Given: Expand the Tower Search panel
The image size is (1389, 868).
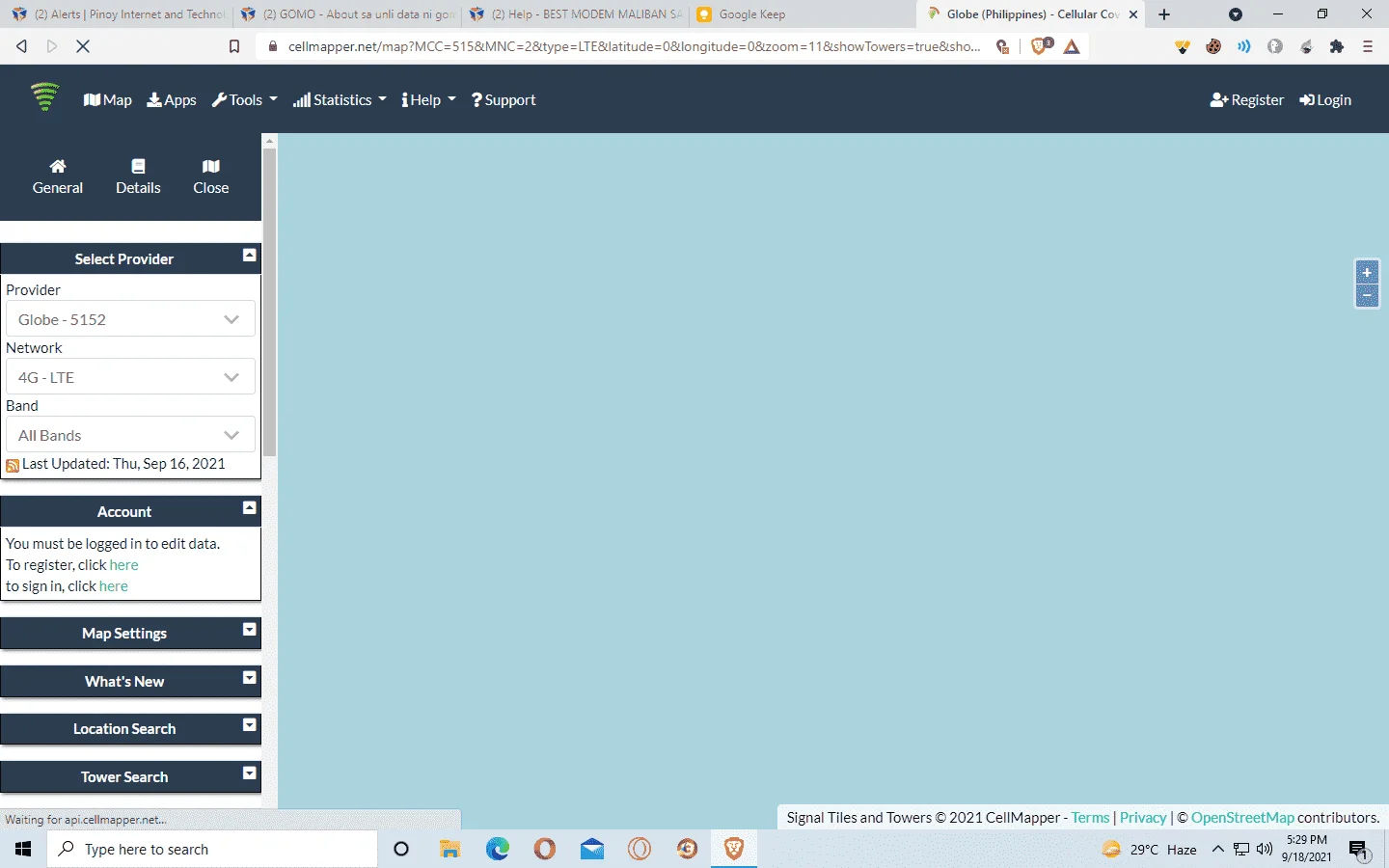Looking at the screenshot, I should (x=250, y=773).
